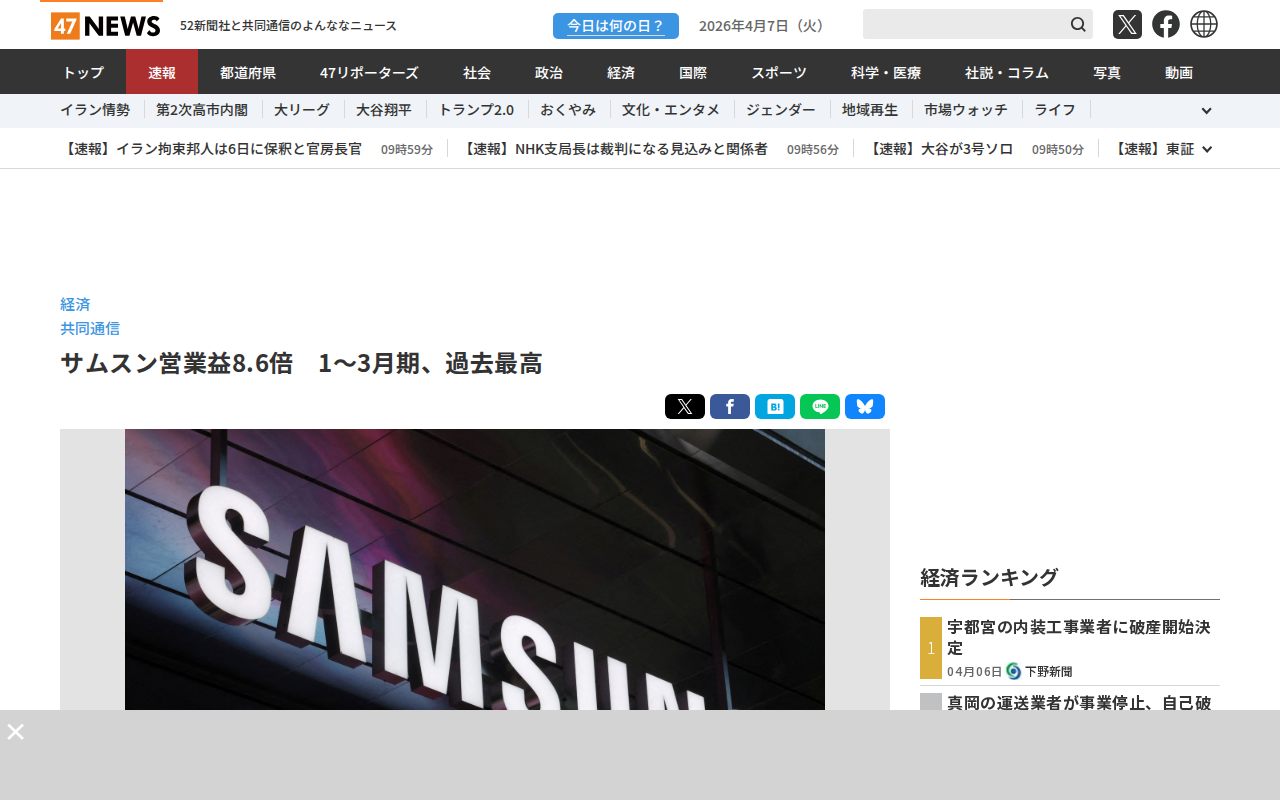The image size is (1280, 800).
Task: Select the 地域再生 topic link
Action: 870,110
